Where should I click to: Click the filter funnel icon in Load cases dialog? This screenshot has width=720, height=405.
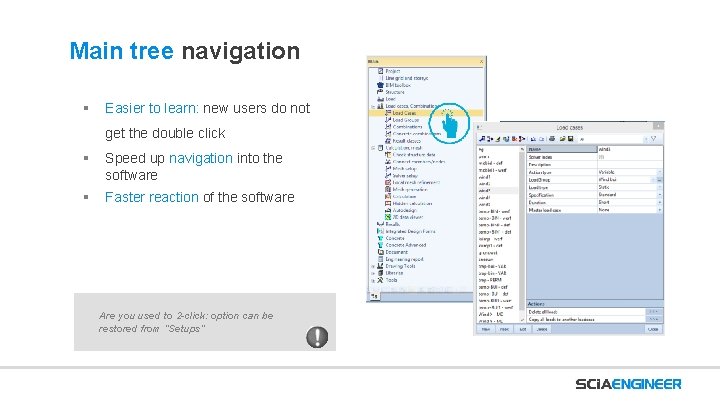click(653, 139)
